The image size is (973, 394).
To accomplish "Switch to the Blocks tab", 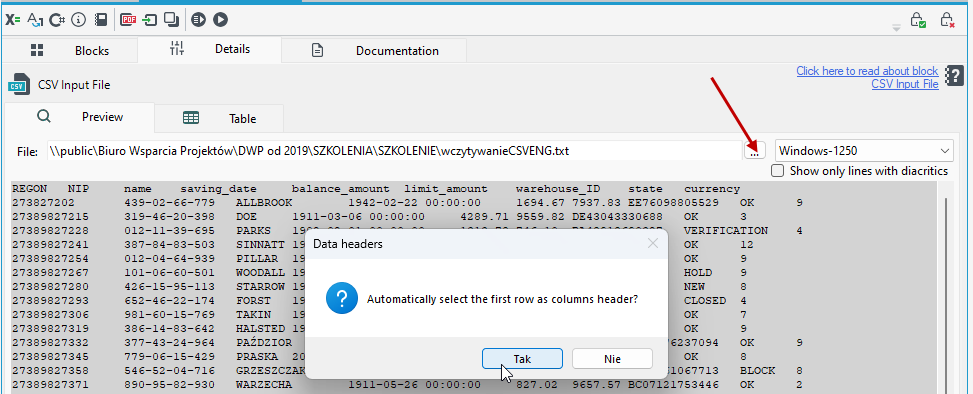I will 70,51.
